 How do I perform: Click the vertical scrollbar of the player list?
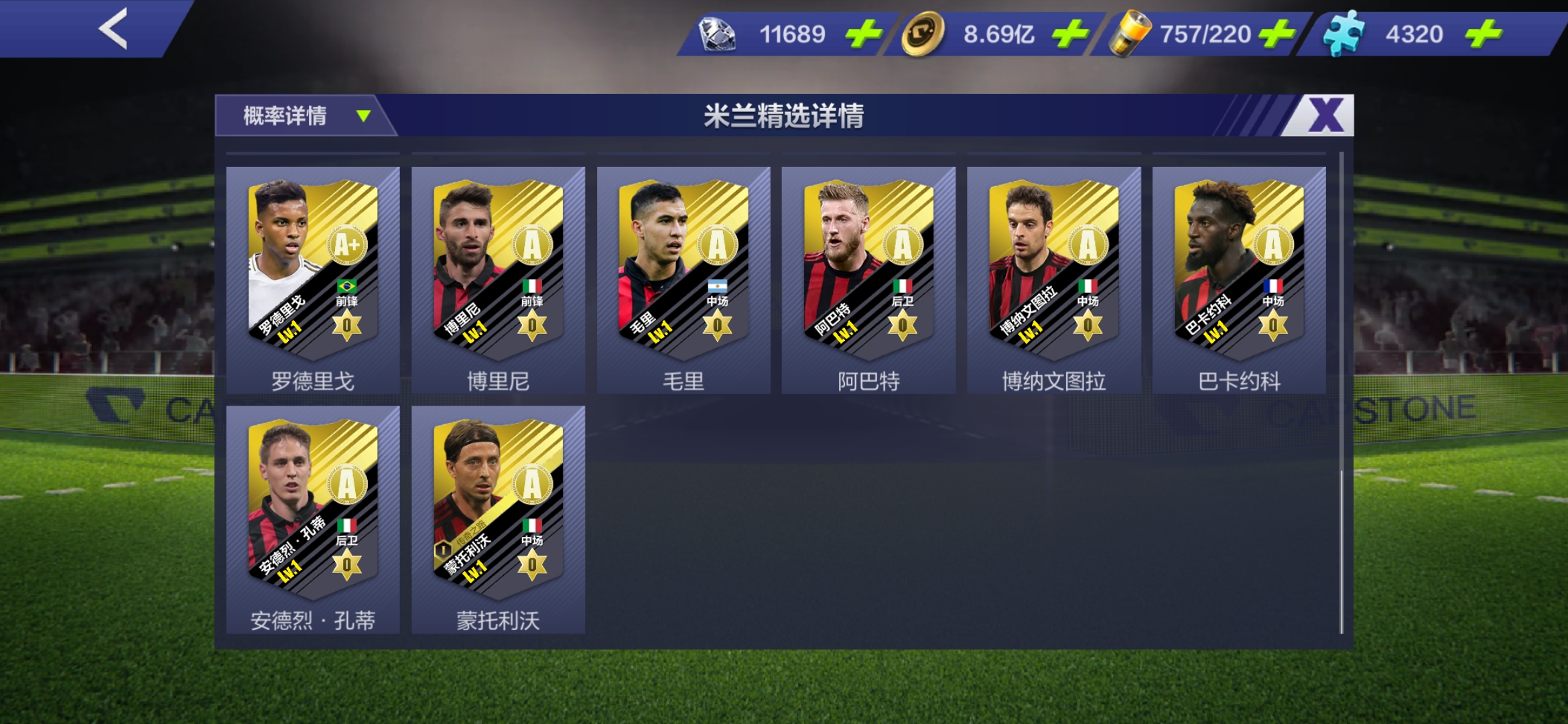tap(1342, 393)
